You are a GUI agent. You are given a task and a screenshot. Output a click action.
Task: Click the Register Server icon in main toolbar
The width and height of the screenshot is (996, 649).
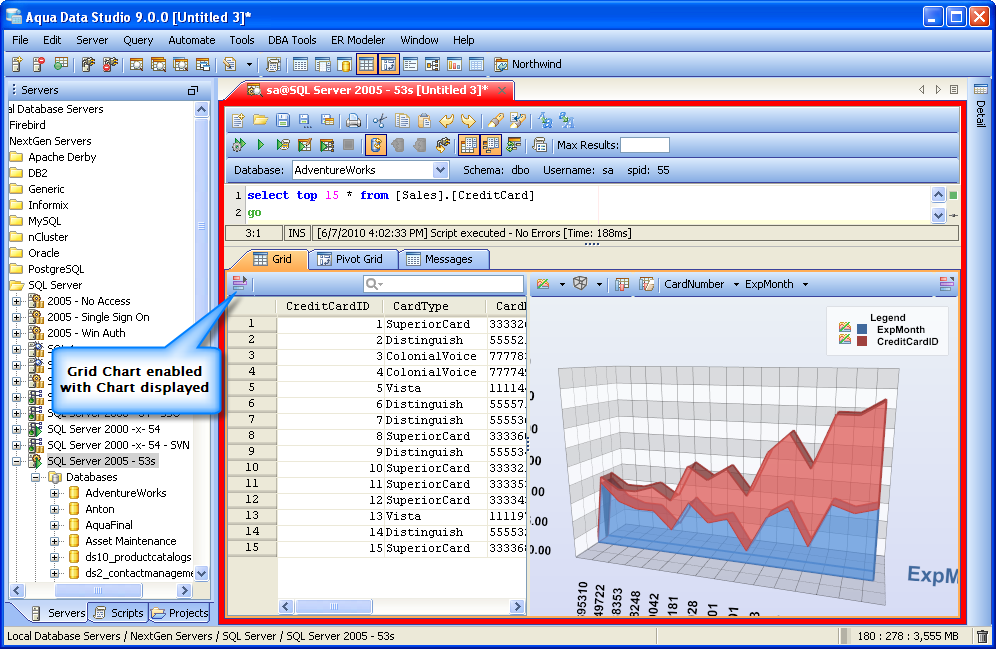[17, 64]
